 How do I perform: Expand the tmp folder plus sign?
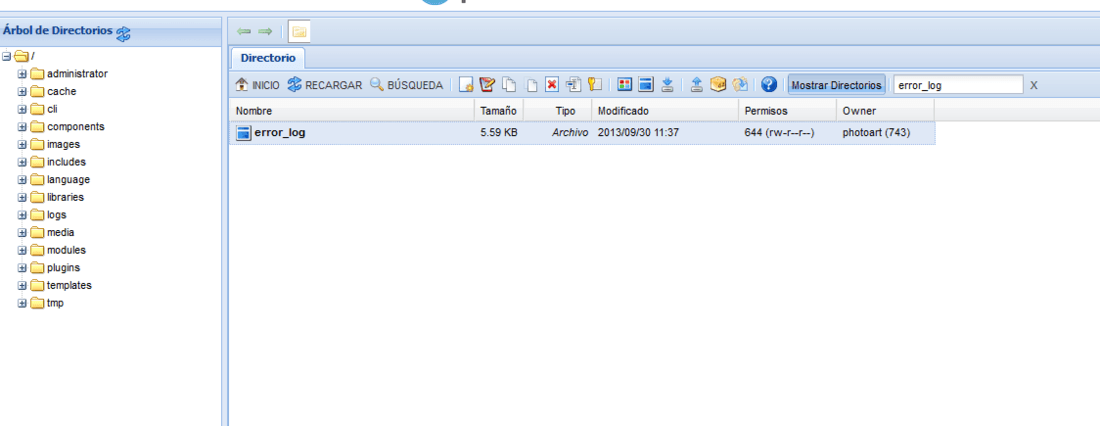point(22,303)
